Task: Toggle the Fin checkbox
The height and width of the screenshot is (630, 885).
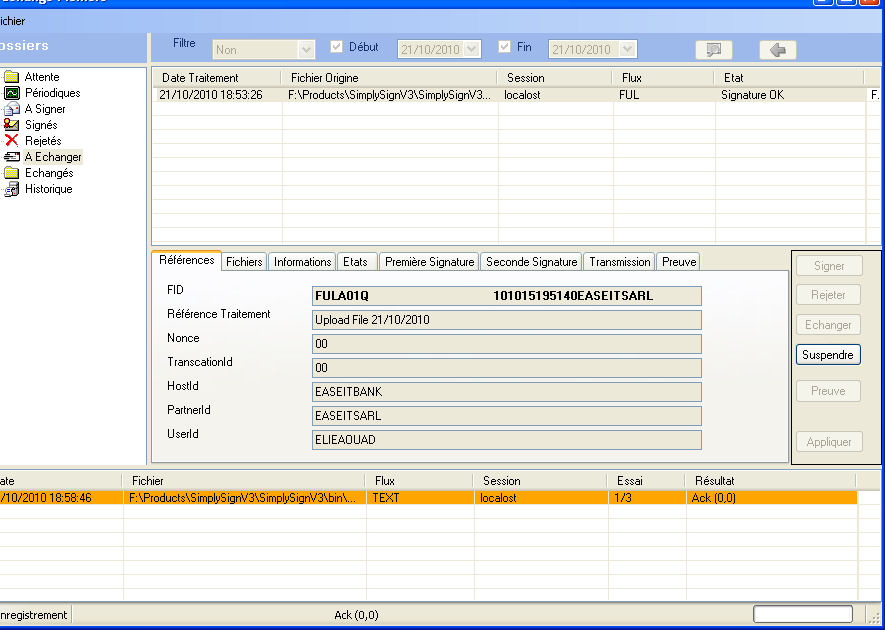Action: click(505, 47)
